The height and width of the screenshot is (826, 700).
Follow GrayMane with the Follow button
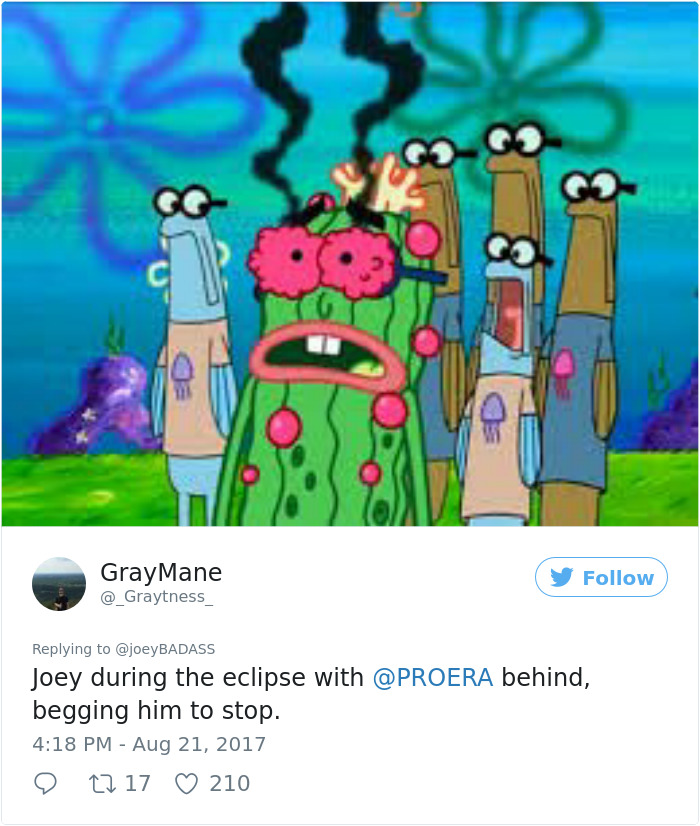tap(602, 577)
